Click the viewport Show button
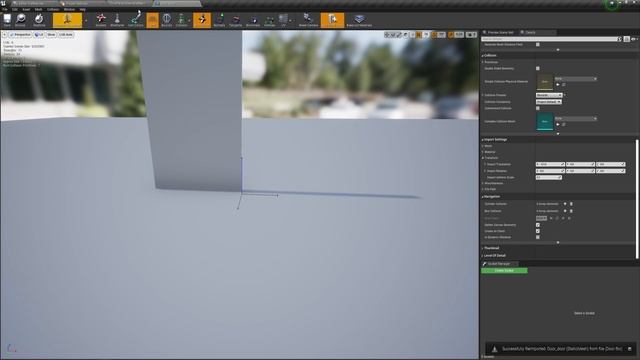The width and height of the screenshot is (640, 360). point(51,35)
